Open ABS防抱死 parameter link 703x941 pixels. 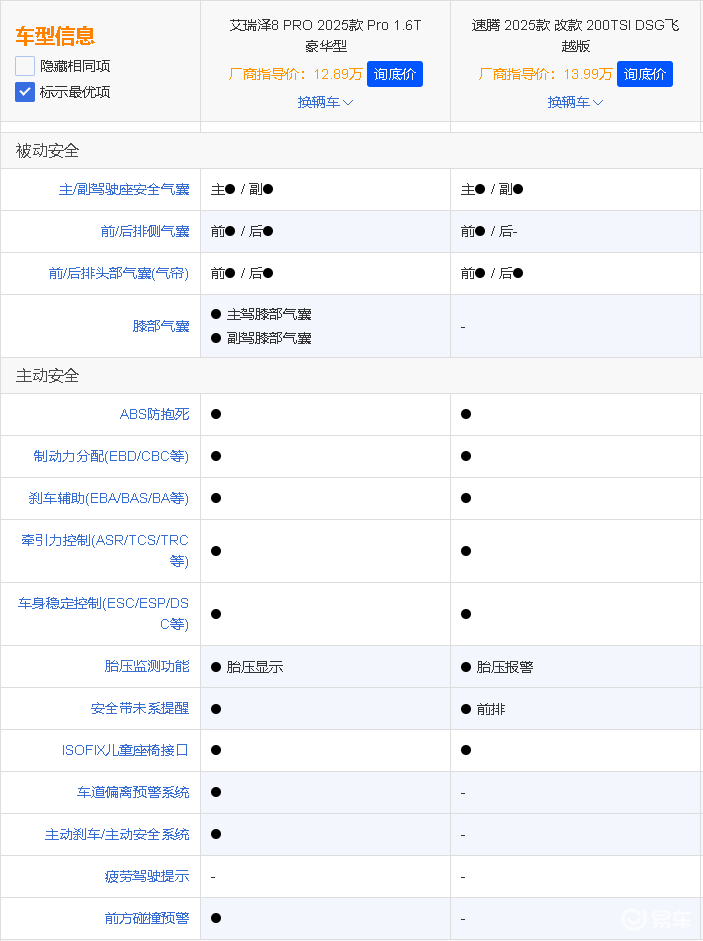click(154, 414)
